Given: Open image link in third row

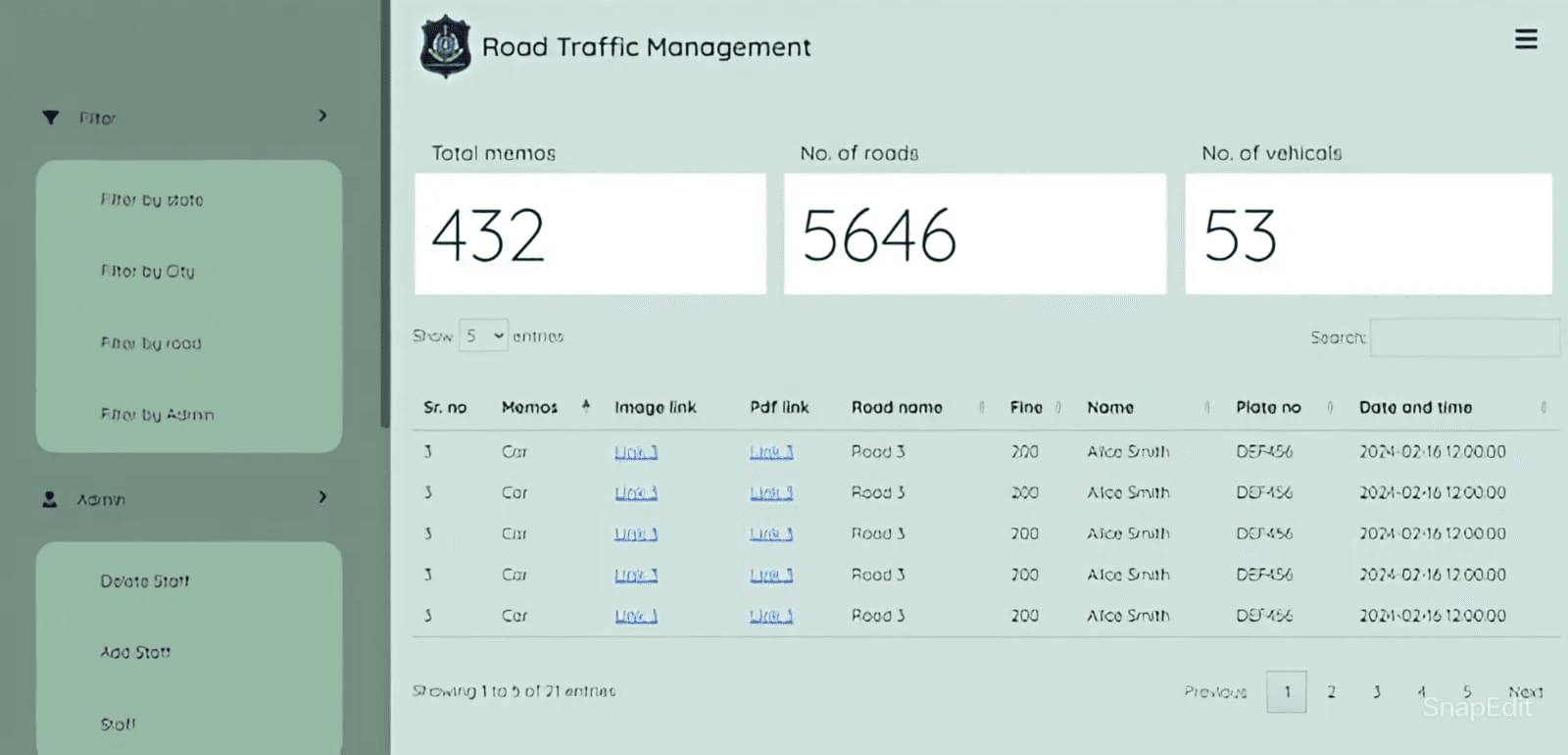Looking at the screenshot, I should click(x=636, y=534).
